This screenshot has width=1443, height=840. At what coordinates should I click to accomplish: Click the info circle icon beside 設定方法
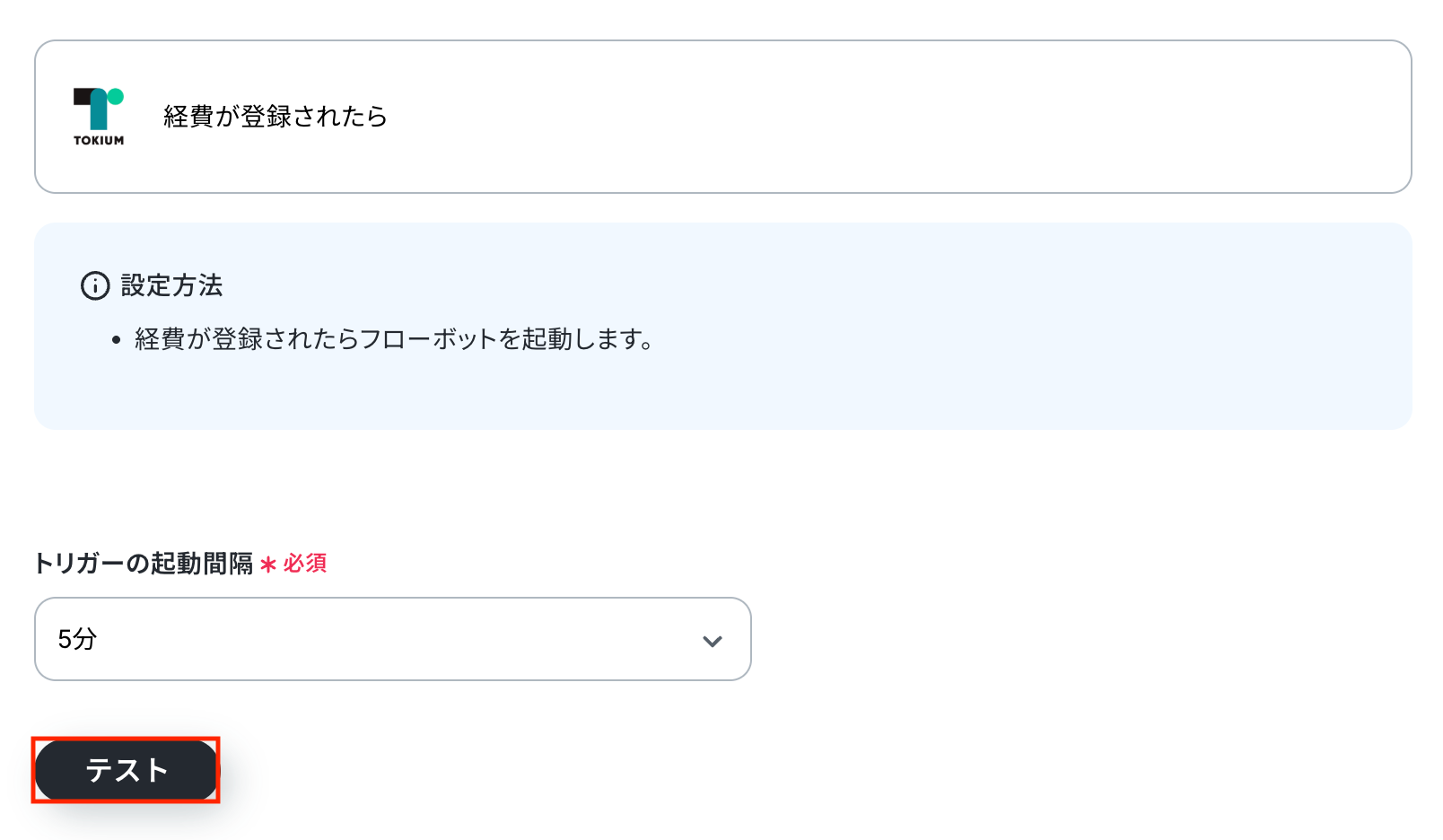click(x=95, y=285)
